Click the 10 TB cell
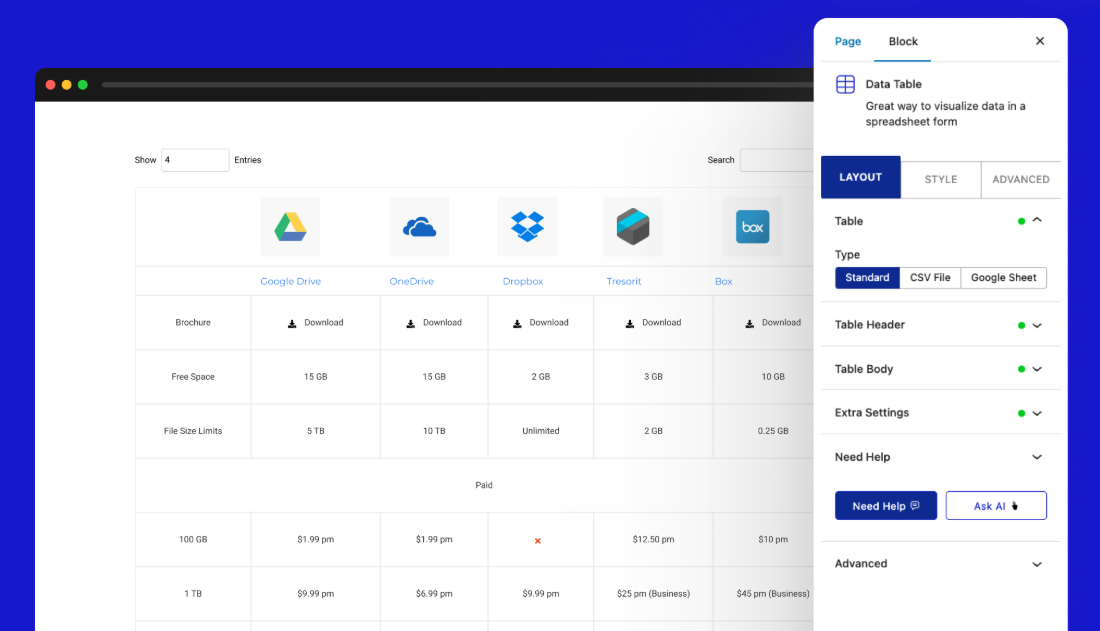 (x=434, y=431)
